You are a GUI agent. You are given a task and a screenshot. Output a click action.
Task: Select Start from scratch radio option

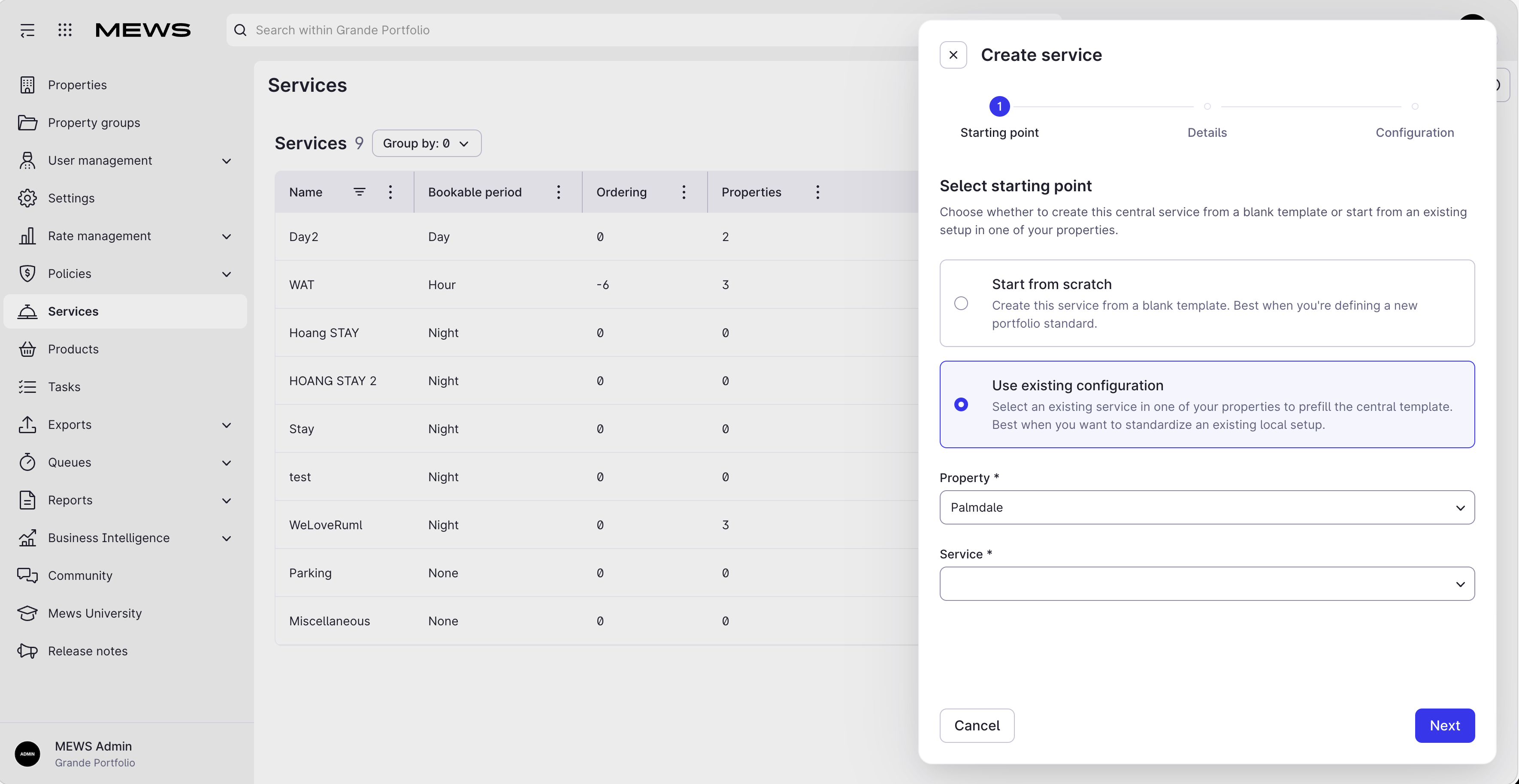click(x=961, y=303)
